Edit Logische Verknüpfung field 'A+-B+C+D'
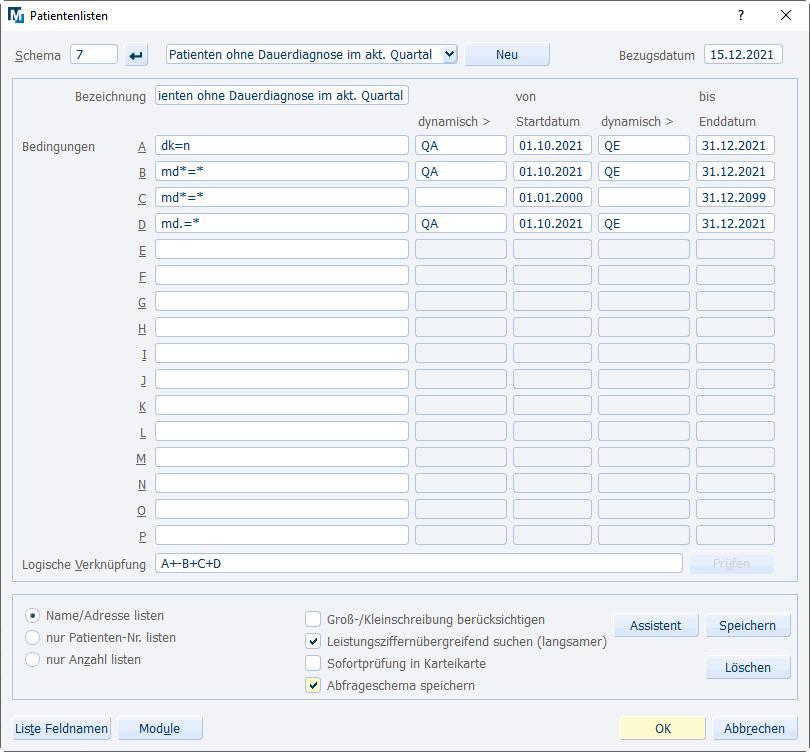 point(418,563)
